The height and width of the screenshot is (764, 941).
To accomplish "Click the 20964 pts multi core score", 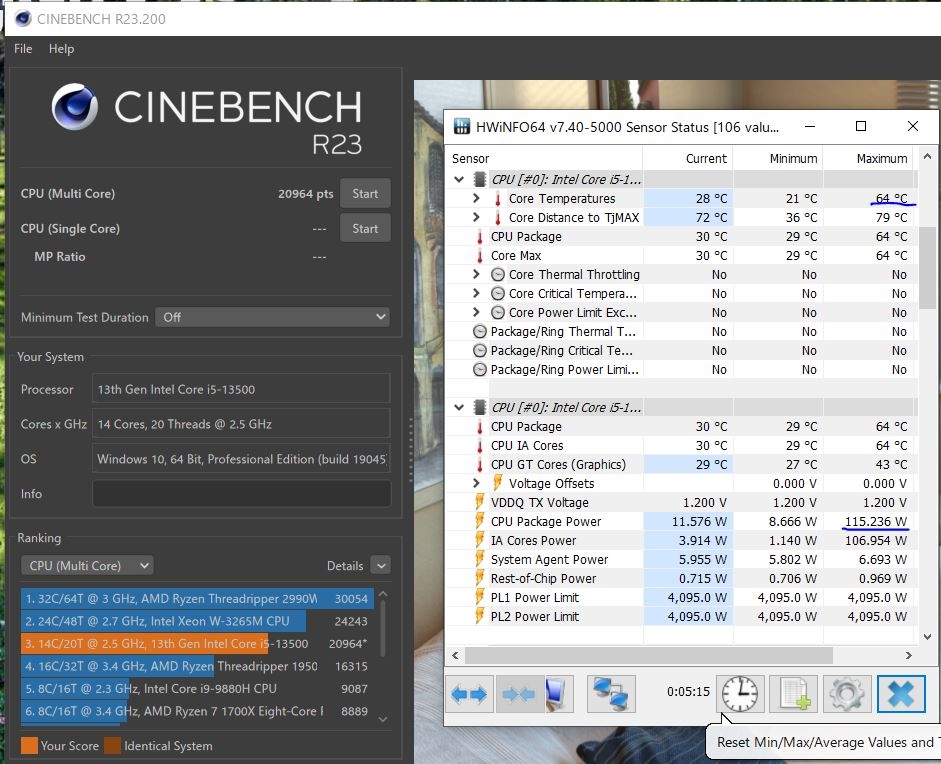I will click(x=305, y=193).
